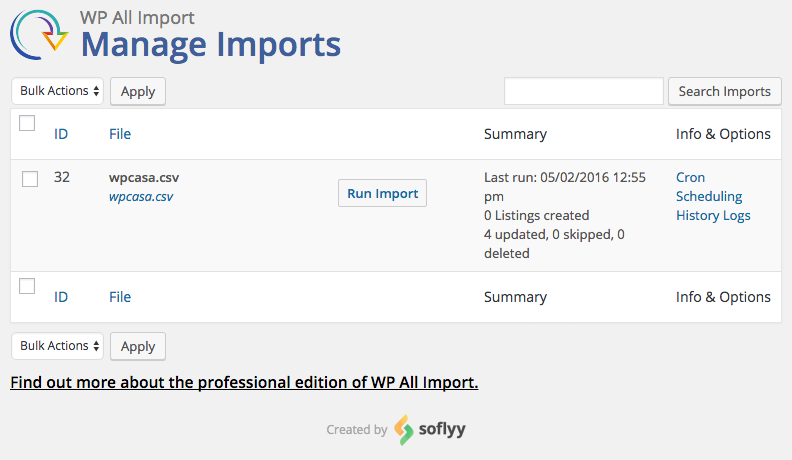Sort by the ID column header
792x460 pixels.
[61, 134]
